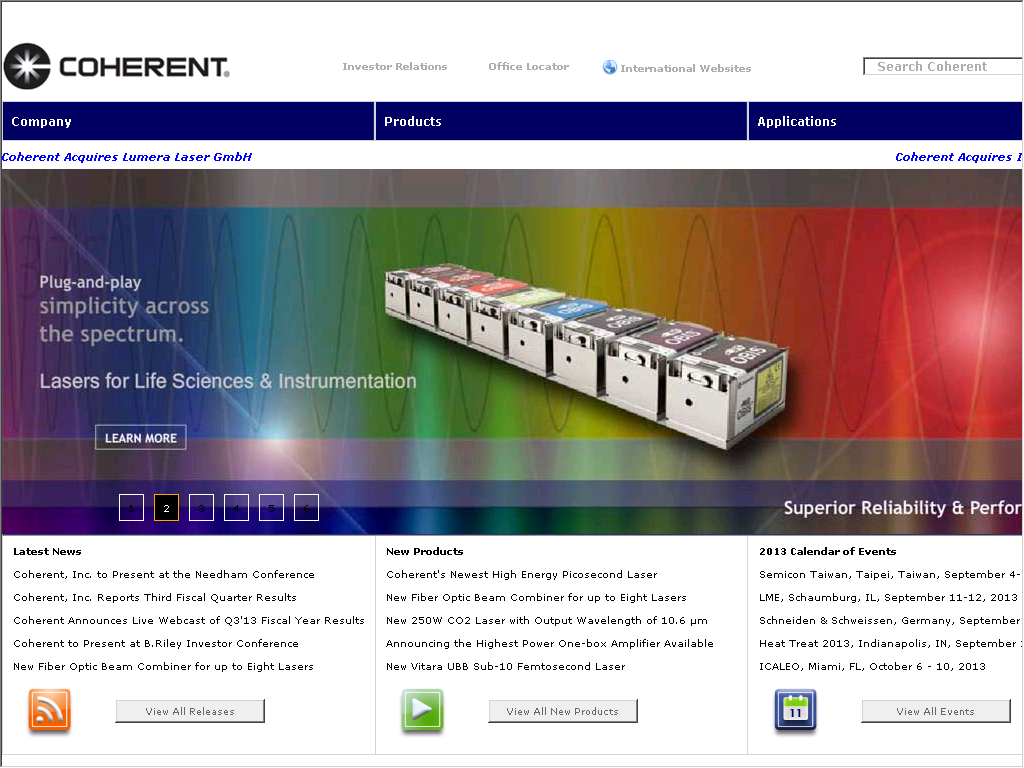
Task: Open the Company menu
Action: [x=189, y=121]
